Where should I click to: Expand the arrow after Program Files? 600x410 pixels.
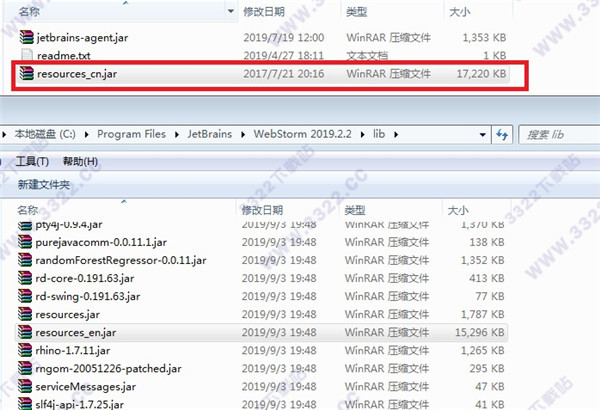pos(177,134)
